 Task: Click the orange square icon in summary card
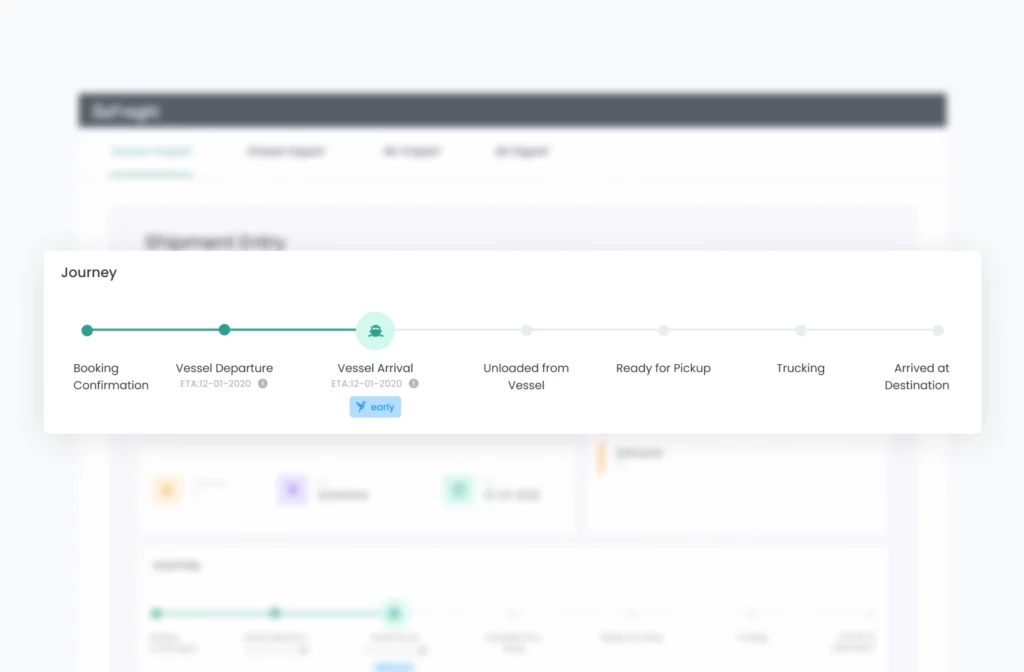pyautogui.click(x=166, y=490)
